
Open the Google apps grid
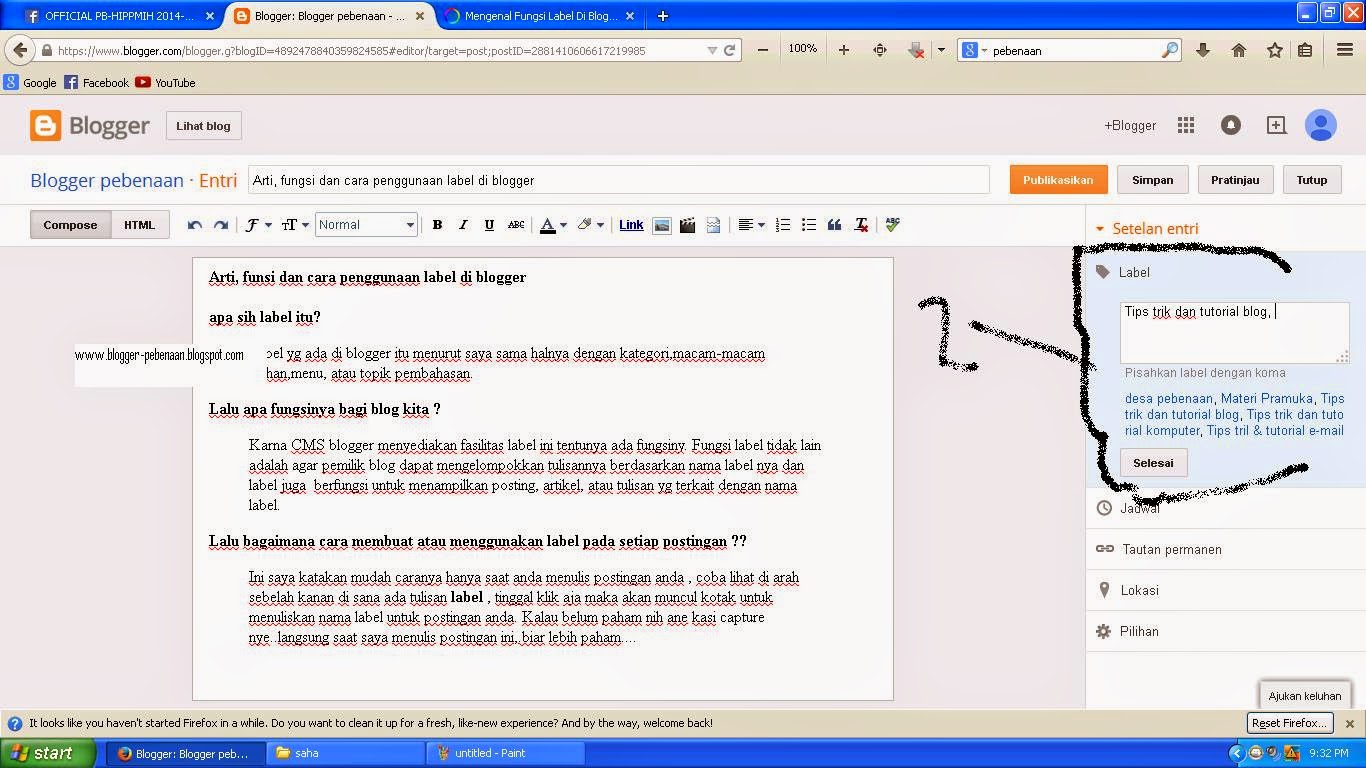point(1186,125)
